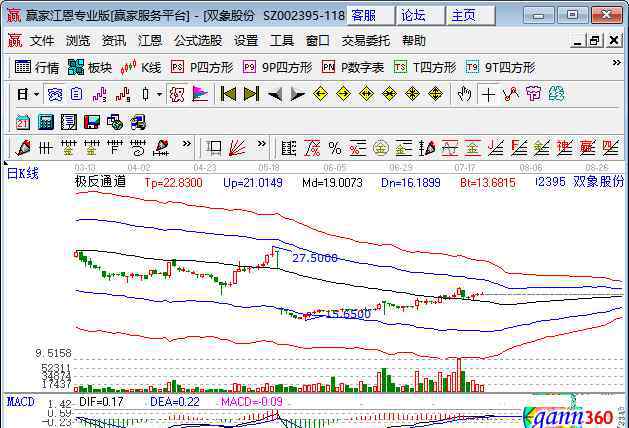The image size is (629, 428).
Task: Click the 主页 homepage button
Action: [471, 16]
